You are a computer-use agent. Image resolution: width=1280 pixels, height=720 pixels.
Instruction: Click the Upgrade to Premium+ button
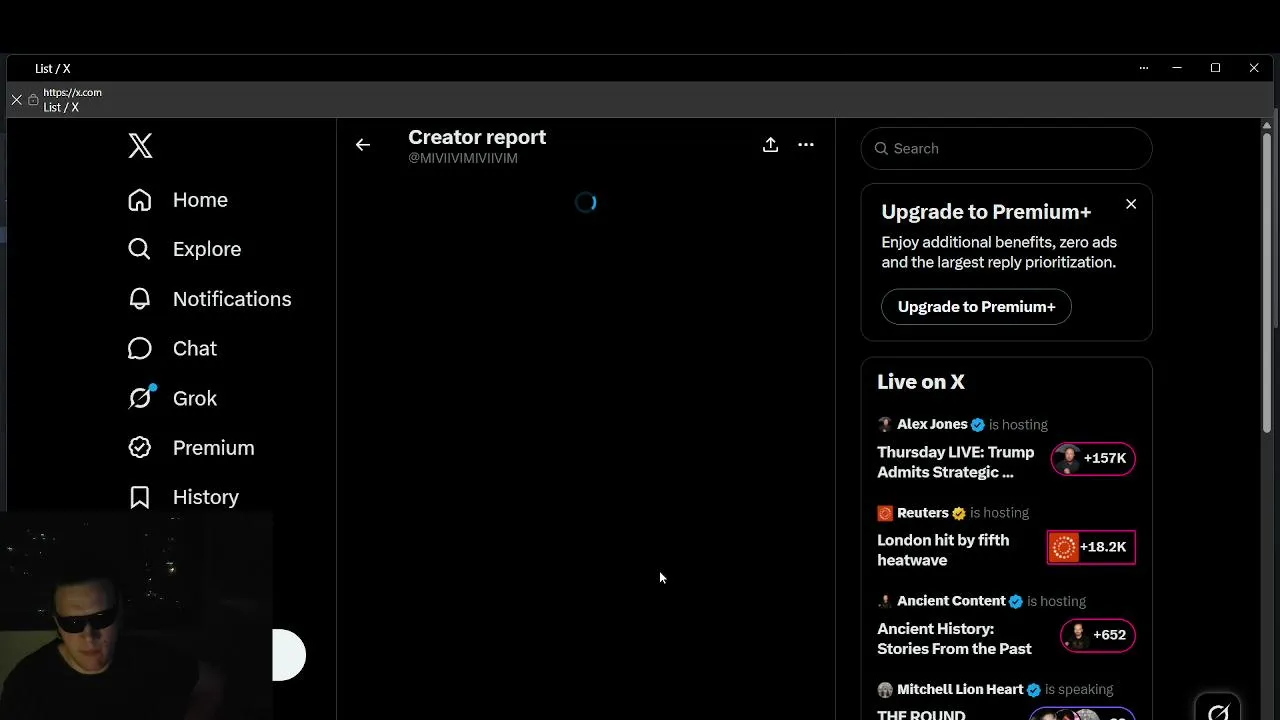click(976, 307)
